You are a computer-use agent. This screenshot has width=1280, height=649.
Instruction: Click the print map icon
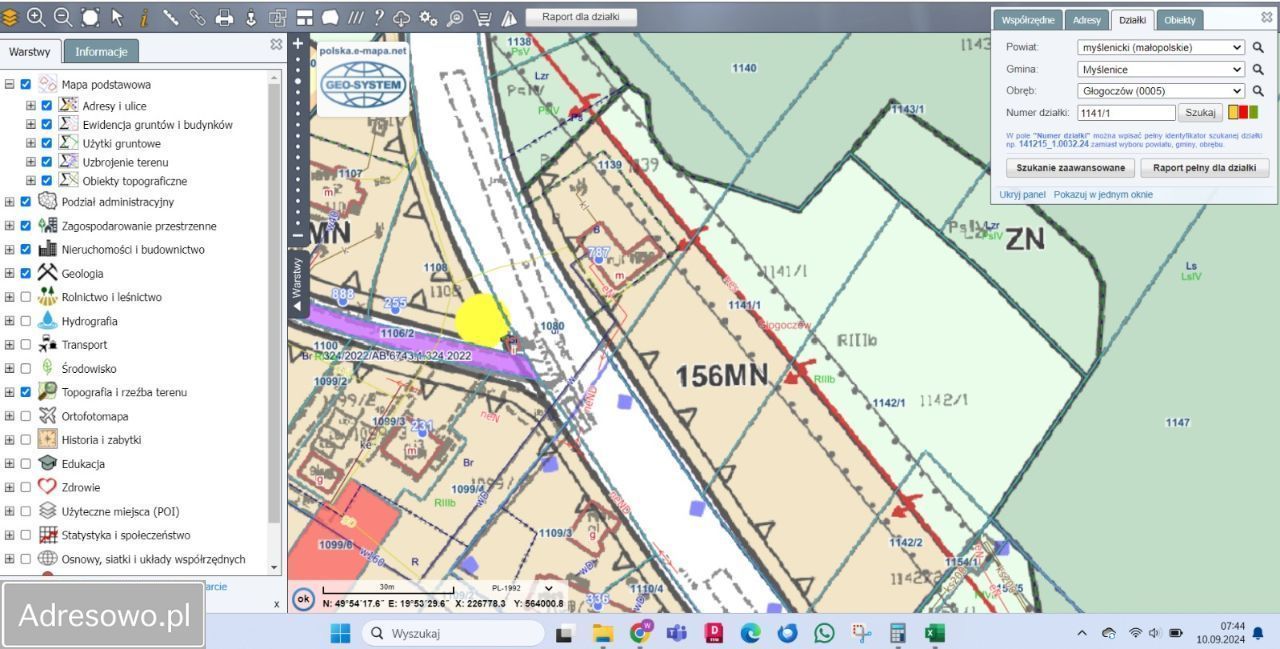pyautogui.click(x=224, y=17)
